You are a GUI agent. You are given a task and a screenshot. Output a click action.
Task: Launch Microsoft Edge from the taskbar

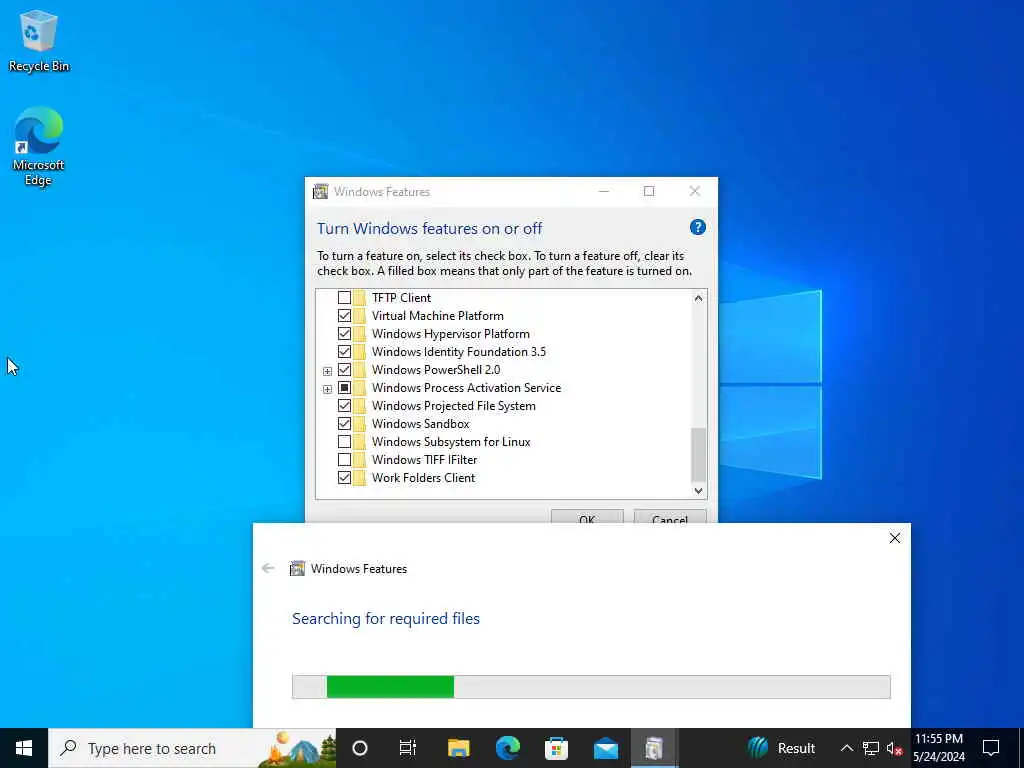507,748
